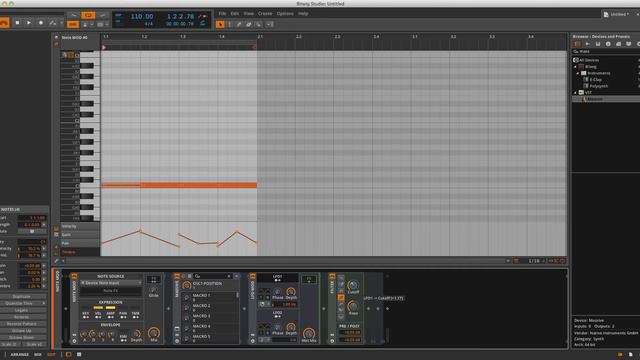
Task: Select the knife tool
Action: tap(258, 24)
